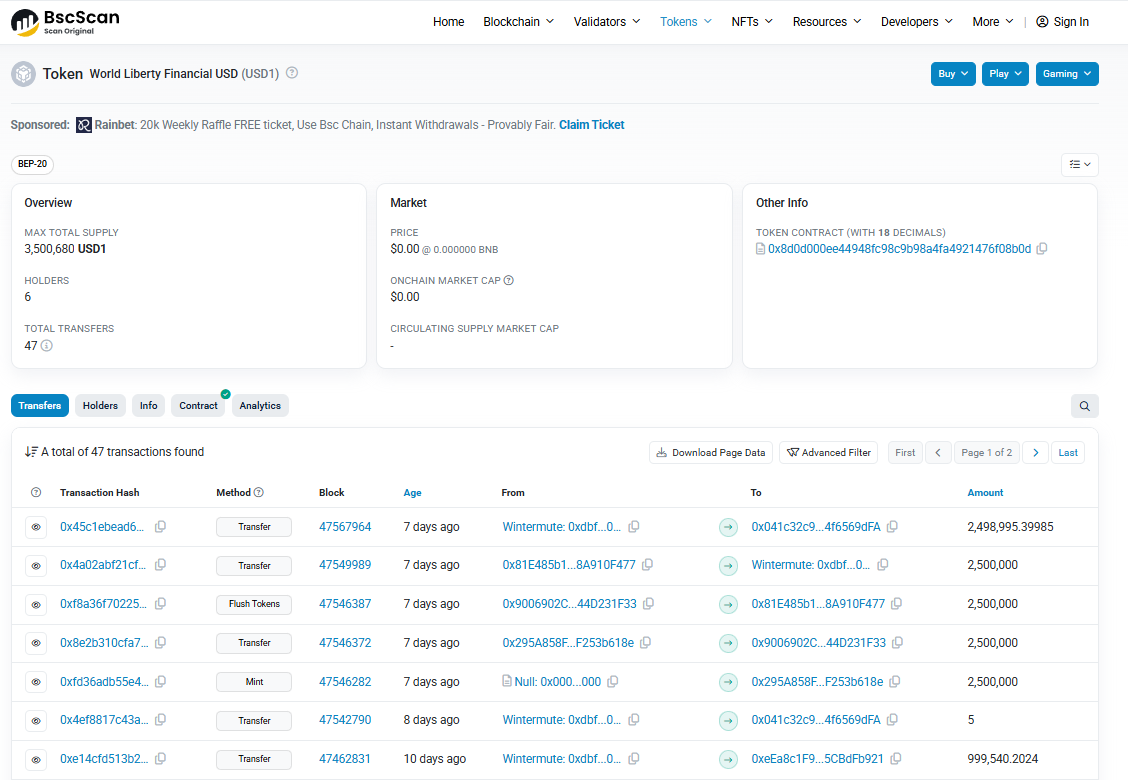The image size is (1128, 780).
Task: Click the BscScan logo
Action: [65, 22]
